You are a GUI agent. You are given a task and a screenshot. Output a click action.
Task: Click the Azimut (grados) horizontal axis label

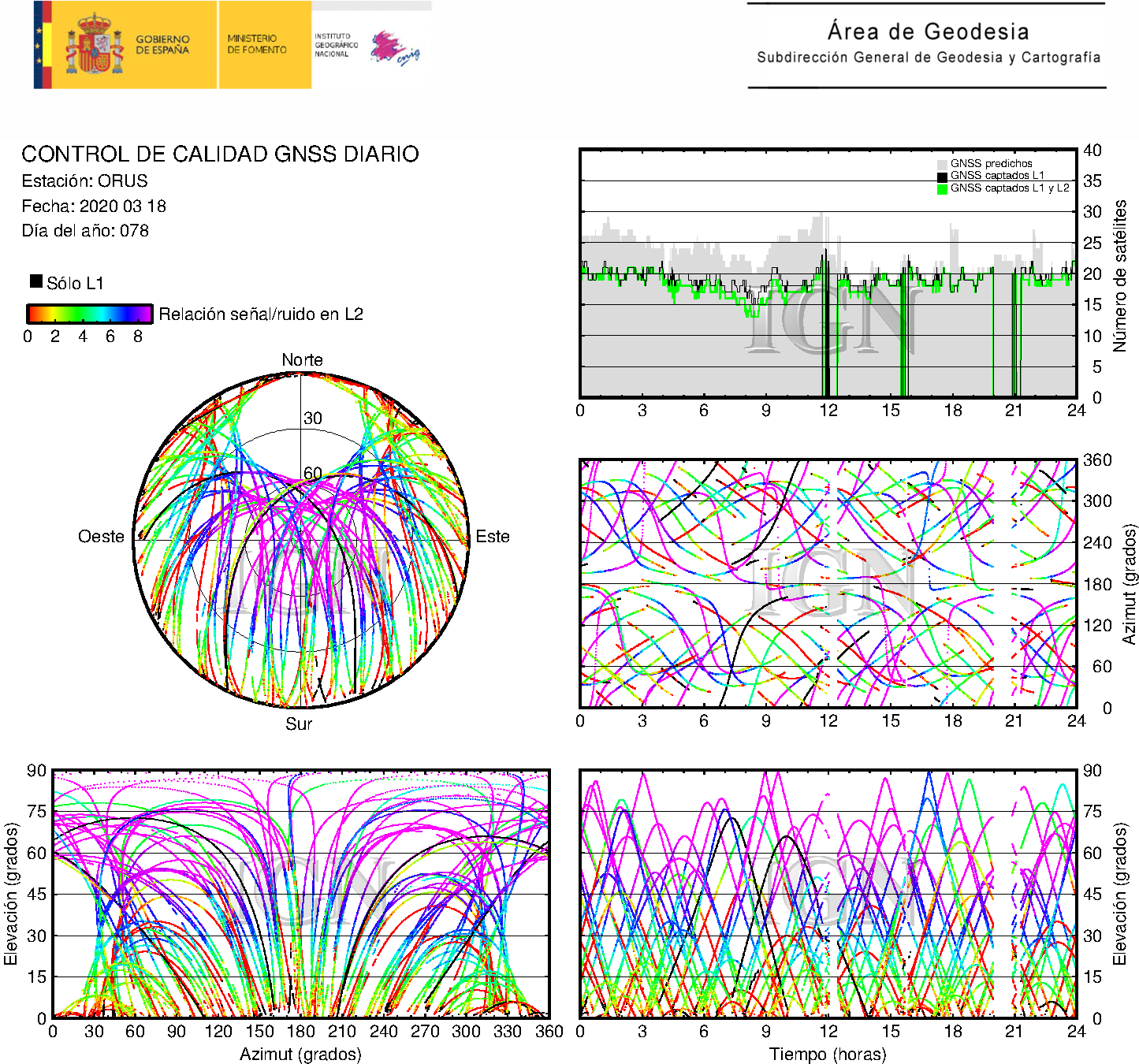[x=300, y=1054]
